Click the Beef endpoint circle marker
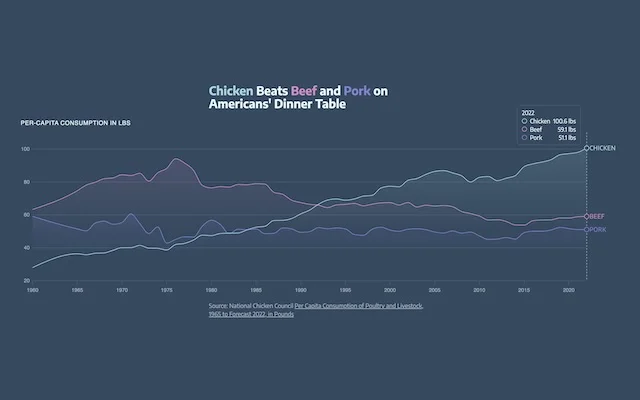 coord(587,216)
